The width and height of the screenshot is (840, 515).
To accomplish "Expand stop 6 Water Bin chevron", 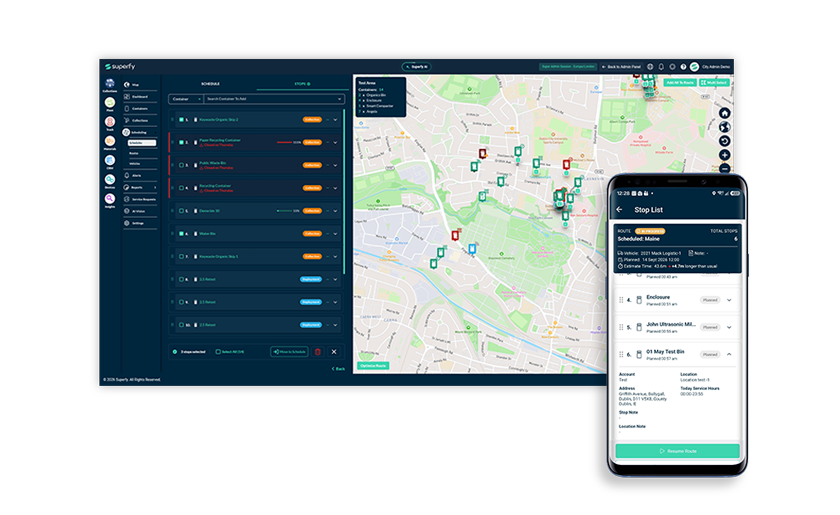I will [x=335, y=234].
